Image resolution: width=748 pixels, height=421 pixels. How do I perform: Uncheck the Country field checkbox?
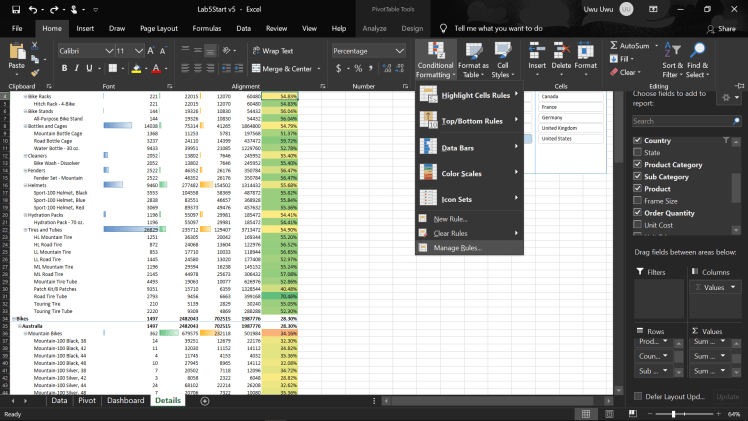coord(637,141)
